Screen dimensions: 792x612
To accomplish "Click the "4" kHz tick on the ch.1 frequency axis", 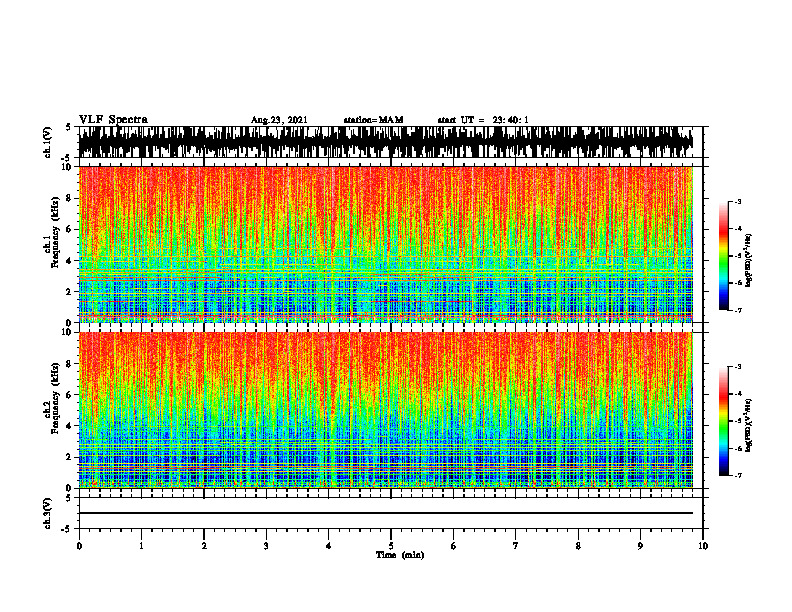I will (70, 261).
